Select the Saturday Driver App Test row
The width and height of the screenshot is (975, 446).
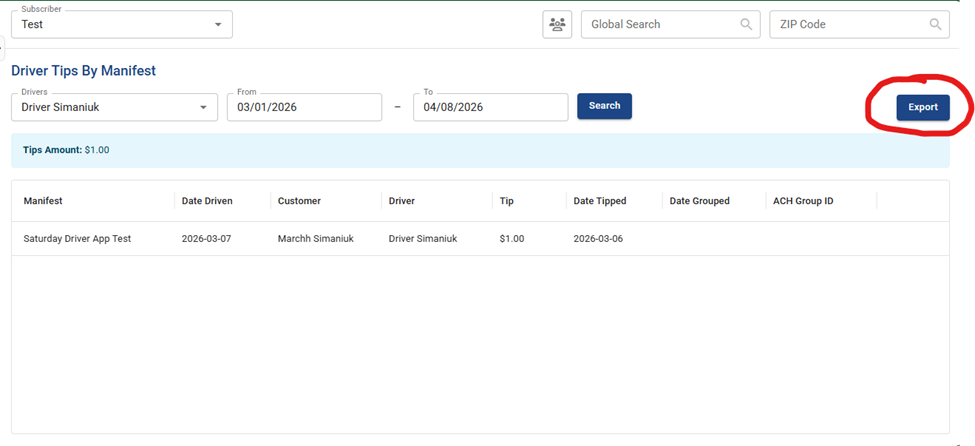[77, 239]
